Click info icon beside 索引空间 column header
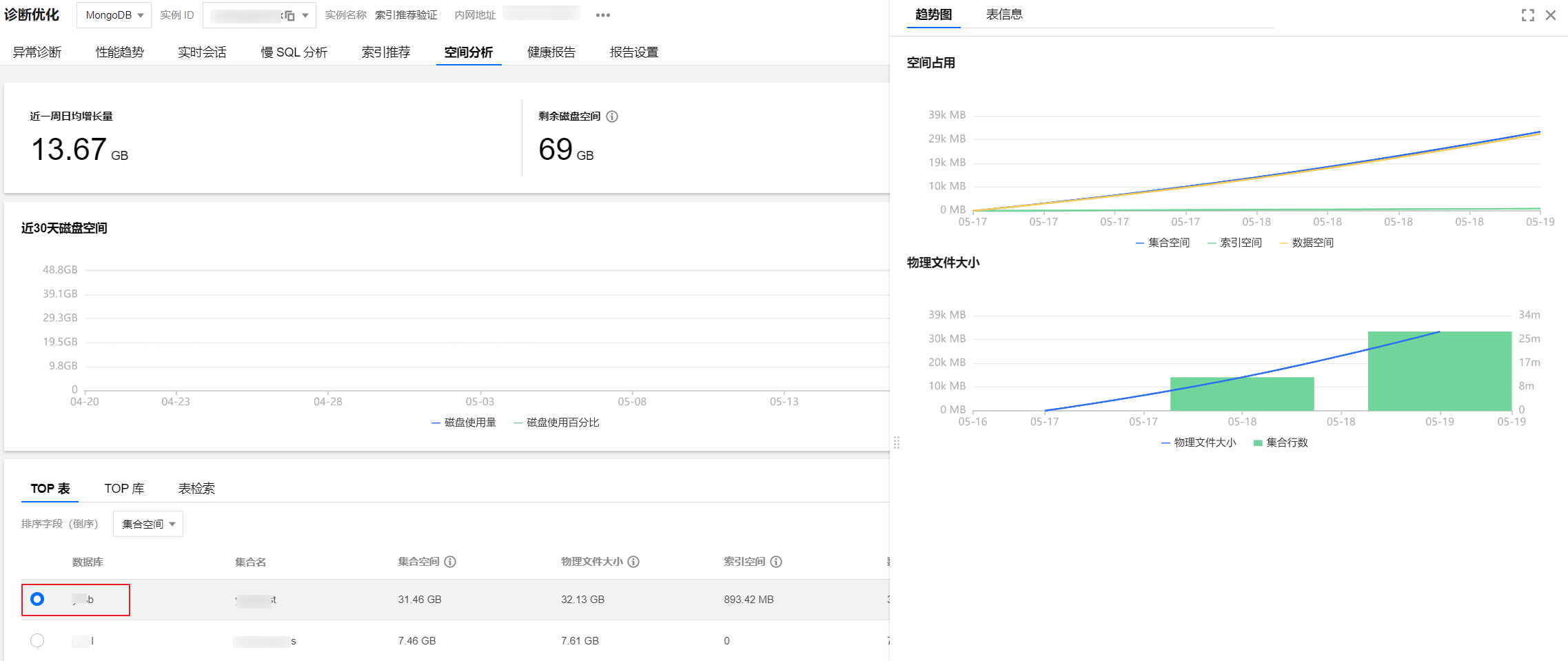Viewport: 1568px width, 661px height. [x=776, y=562]
